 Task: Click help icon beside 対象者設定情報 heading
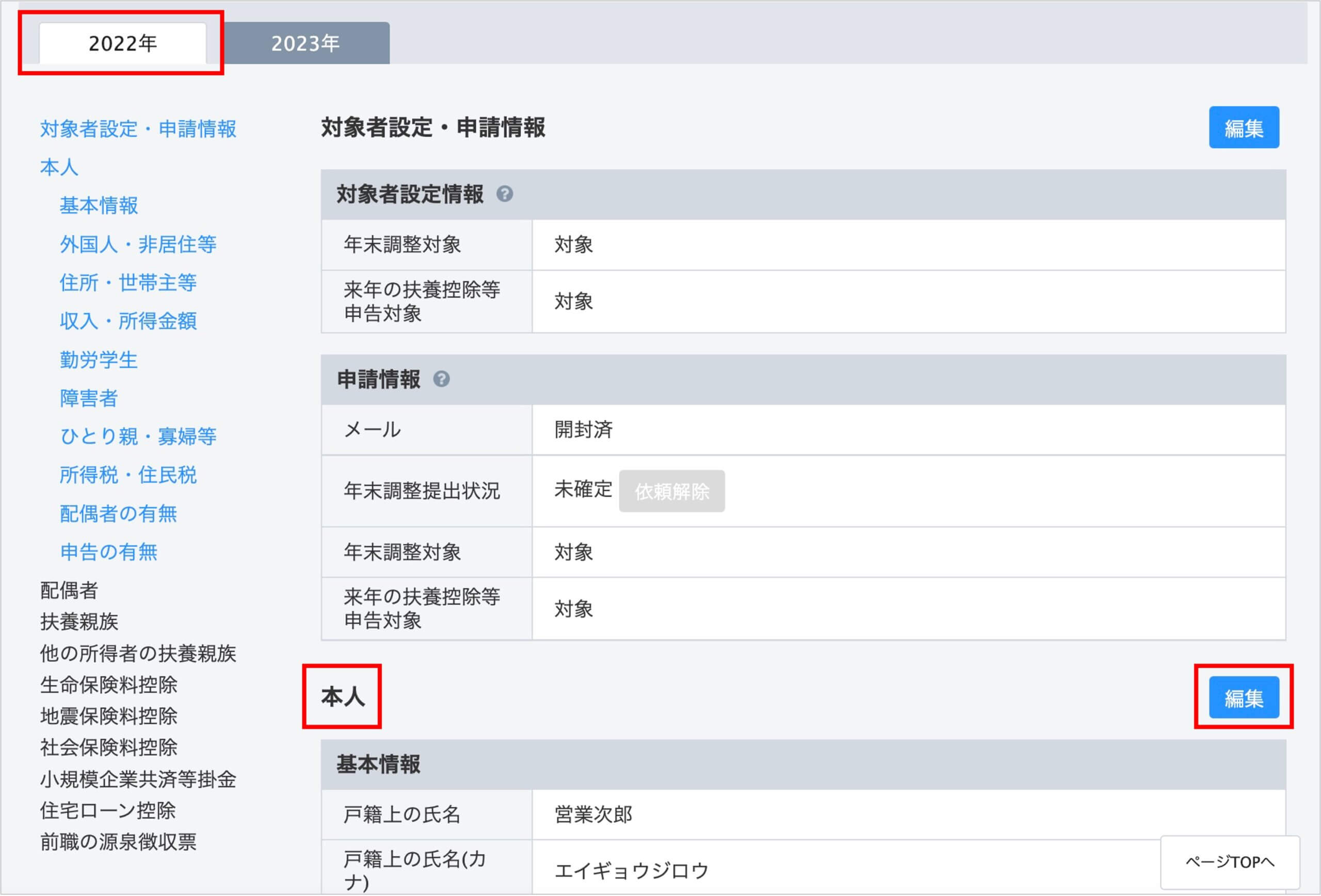pos(504,194)
